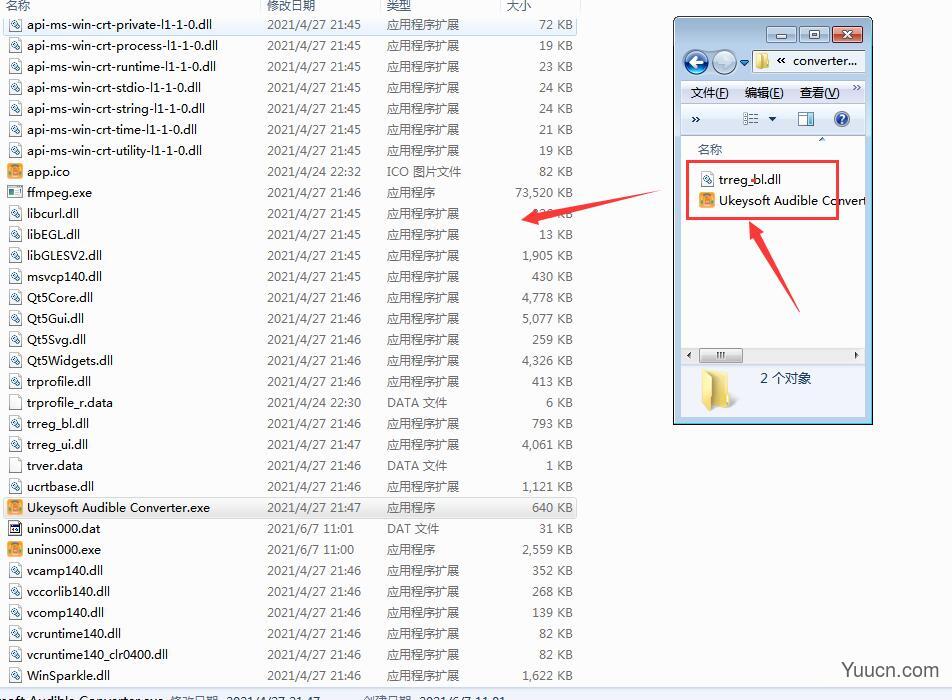Expand the hidden toolbar chevron button

pos(697,119)
